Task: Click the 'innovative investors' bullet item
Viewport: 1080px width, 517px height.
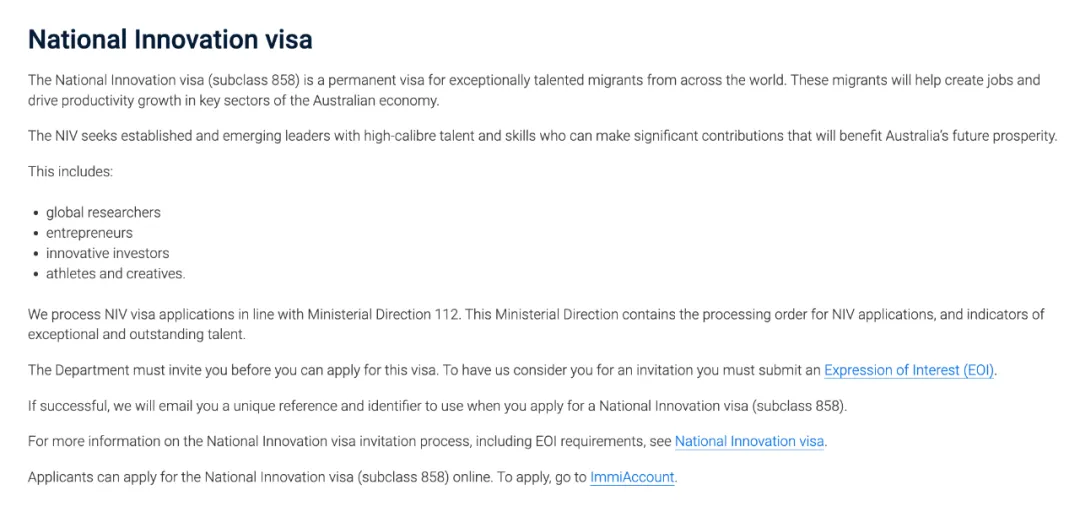Action: tap(107, 253)
